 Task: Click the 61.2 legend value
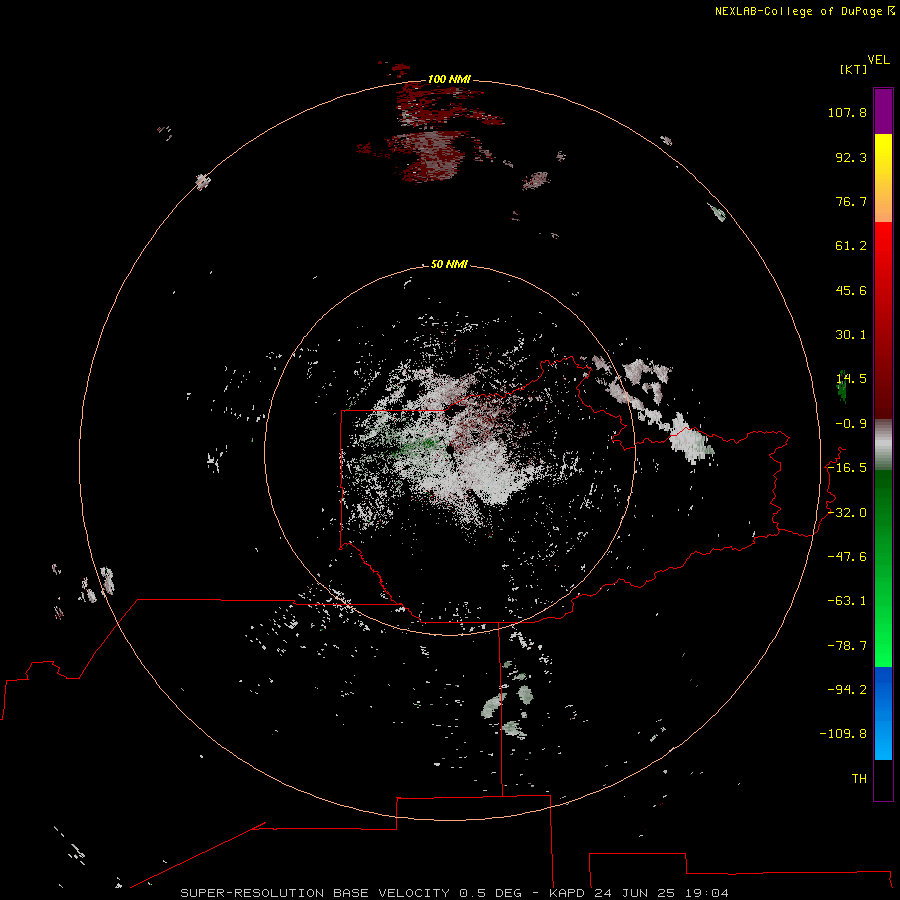pyautogui.click(x=851, y=246)
